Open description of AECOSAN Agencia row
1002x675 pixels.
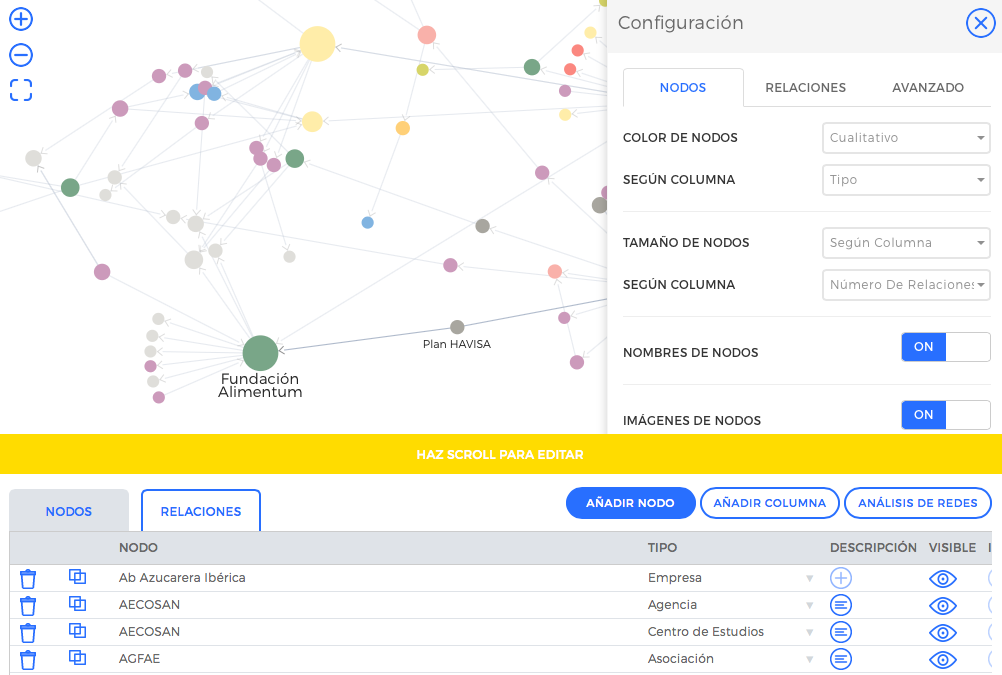841,605
